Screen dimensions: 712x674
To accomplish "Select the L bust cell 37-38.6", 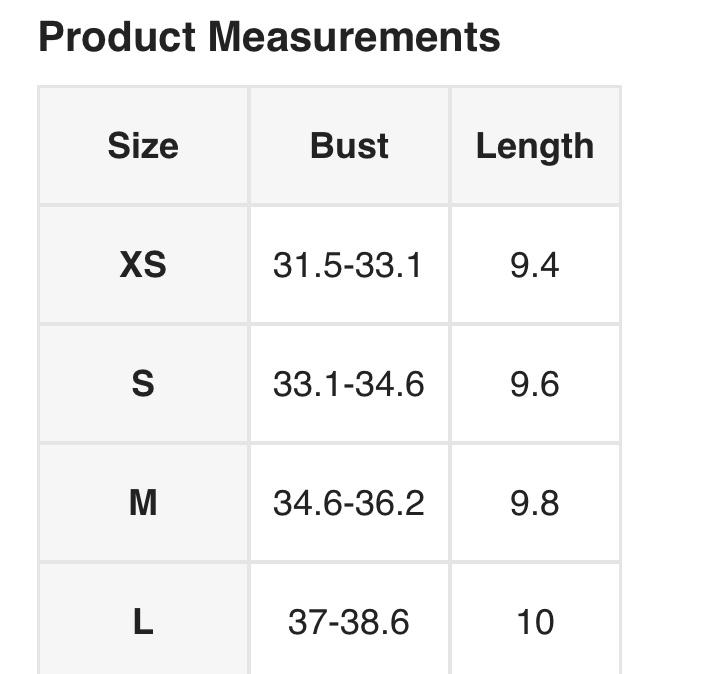I will tap(348, 622).
